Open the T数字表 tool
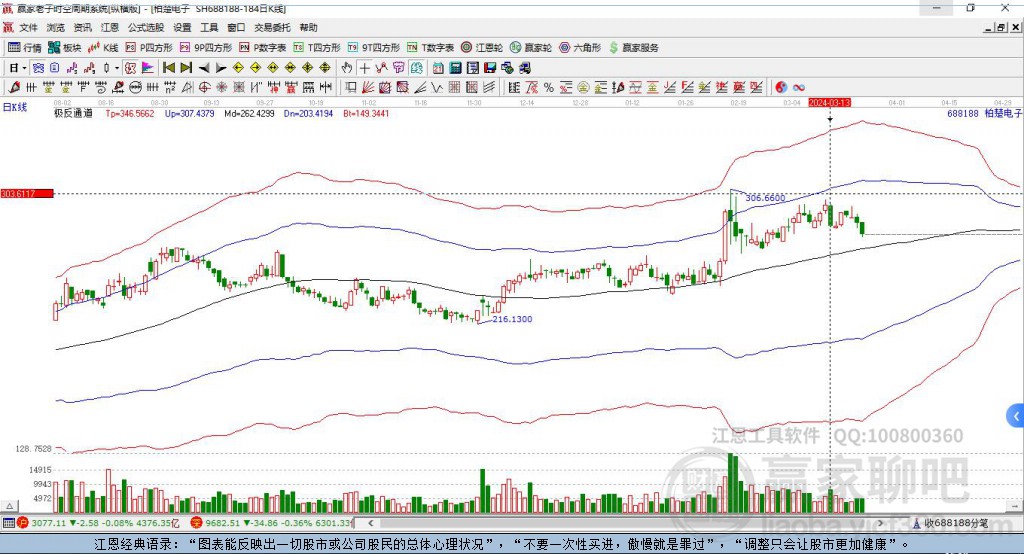The width and height of the screenshot is (1024, 554). pos(430,48)
